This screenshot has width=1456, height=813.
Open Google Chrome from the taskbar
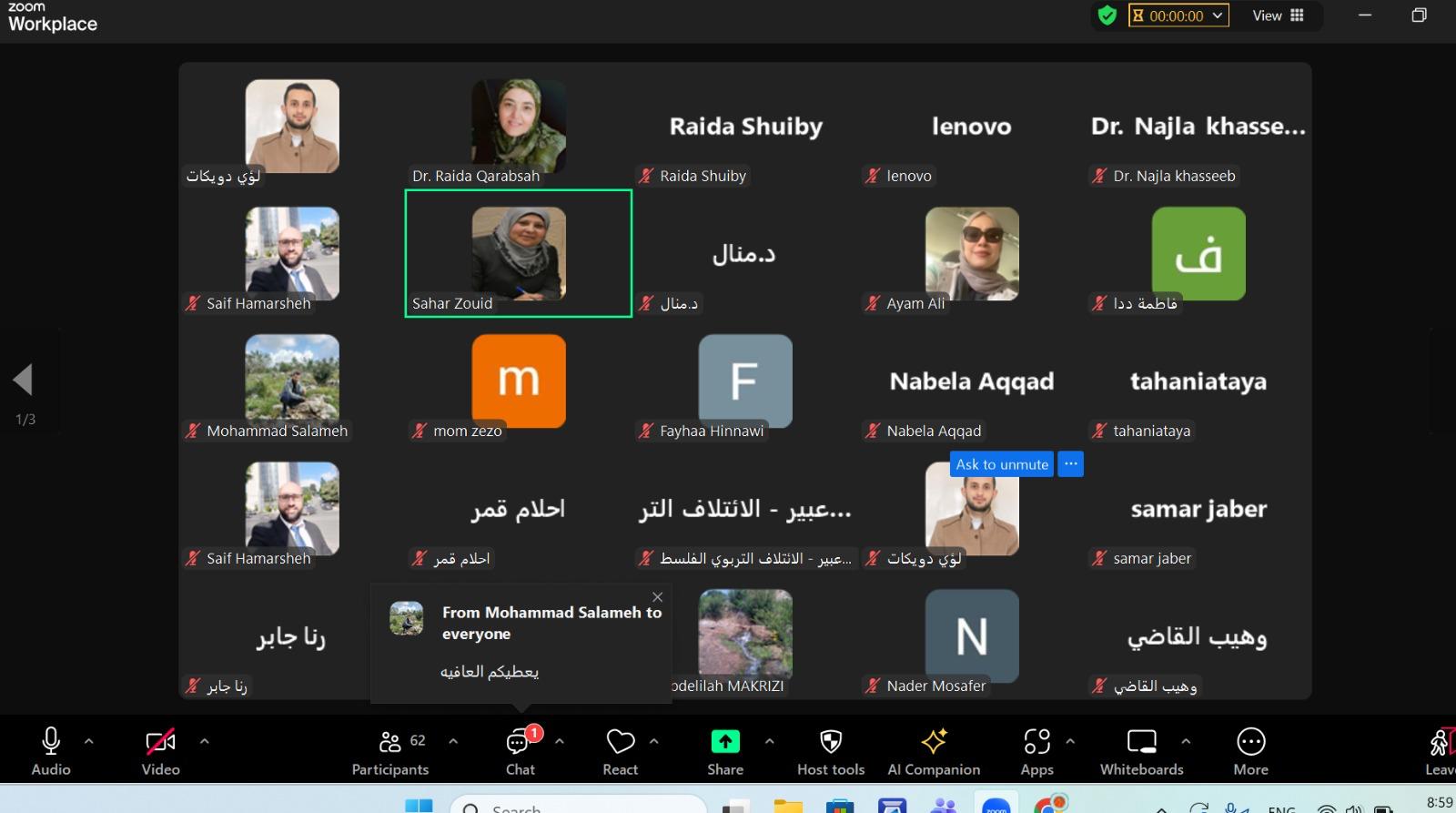pos(1050,806)
